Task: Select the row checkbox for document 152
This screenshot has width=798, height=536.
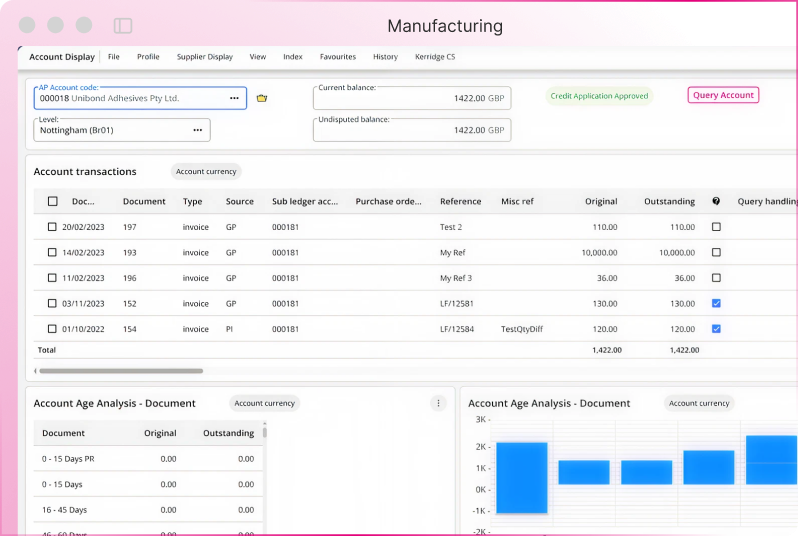Action: tap(52, 303)
